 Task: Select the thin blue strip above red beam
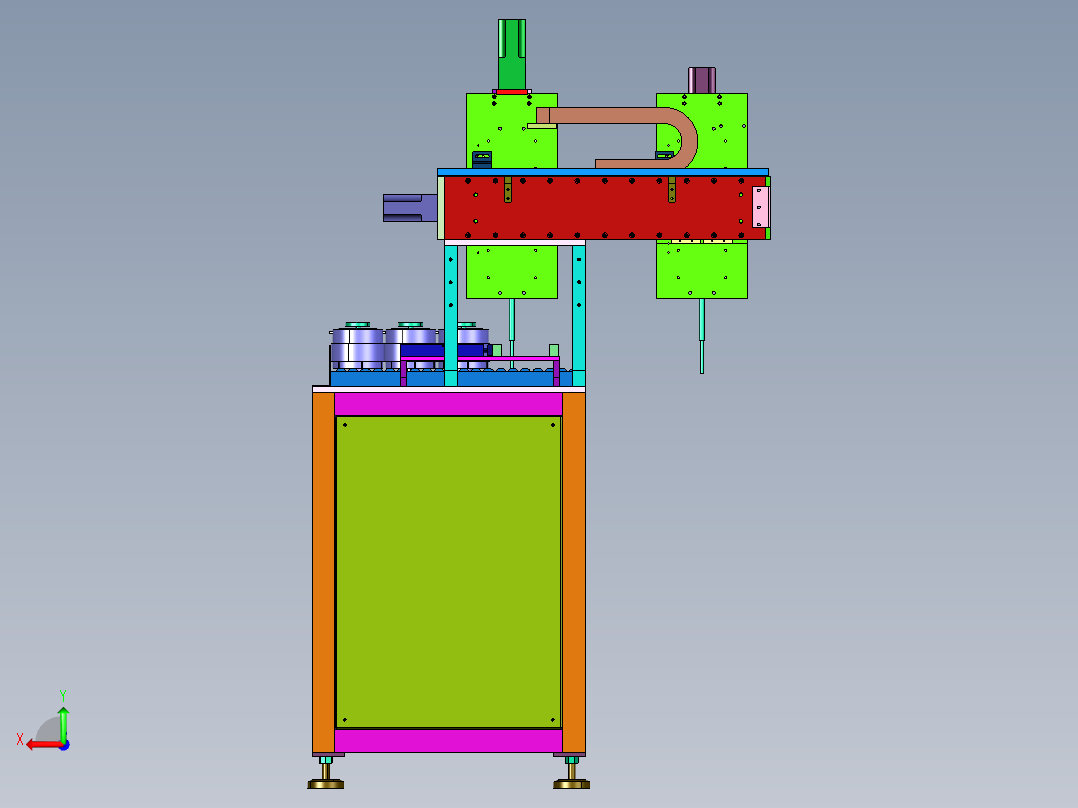(x=603, y=172)
